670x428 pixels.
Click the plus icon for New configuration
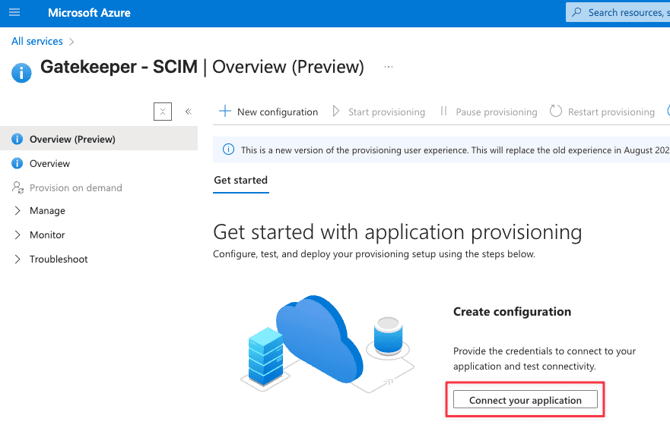click(x=225, y=111)
